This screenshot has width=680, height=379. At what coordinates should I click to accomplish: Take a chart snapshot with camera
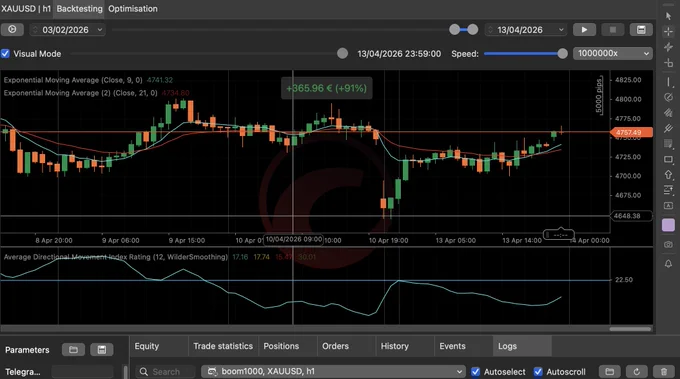pyautogui.click(x=668, y=245)
